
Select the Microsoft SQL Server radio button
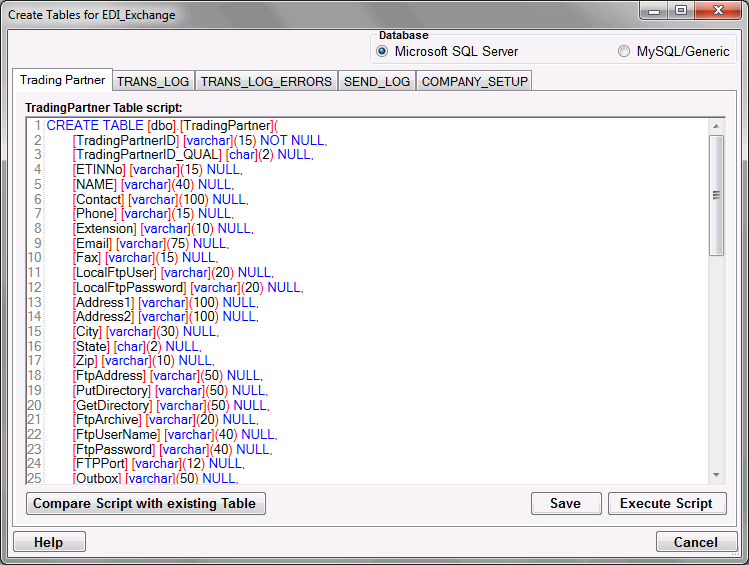point(382,51)
